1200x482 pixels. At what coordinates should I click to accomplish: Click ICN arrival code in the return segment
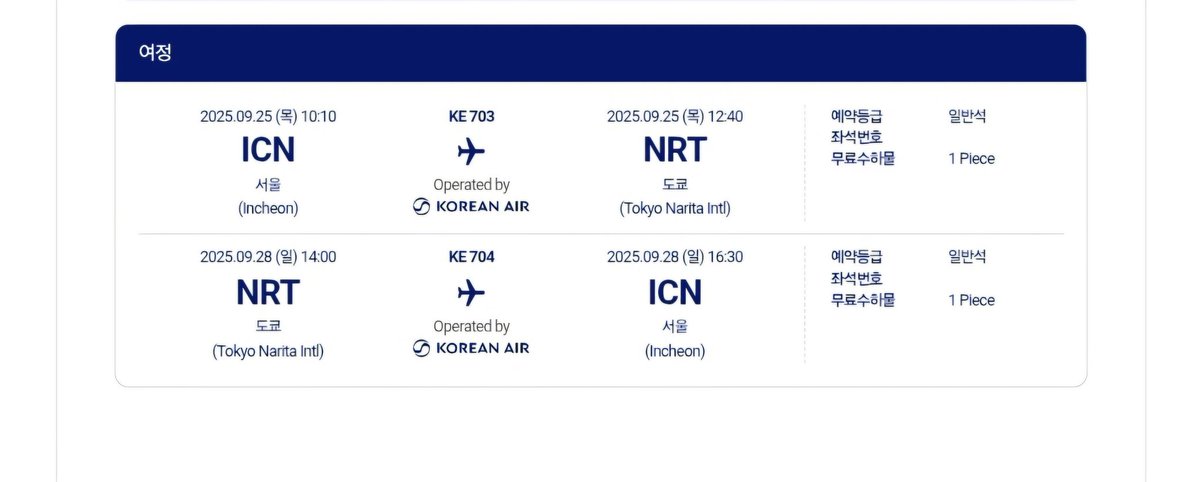(x=675, y=293)
